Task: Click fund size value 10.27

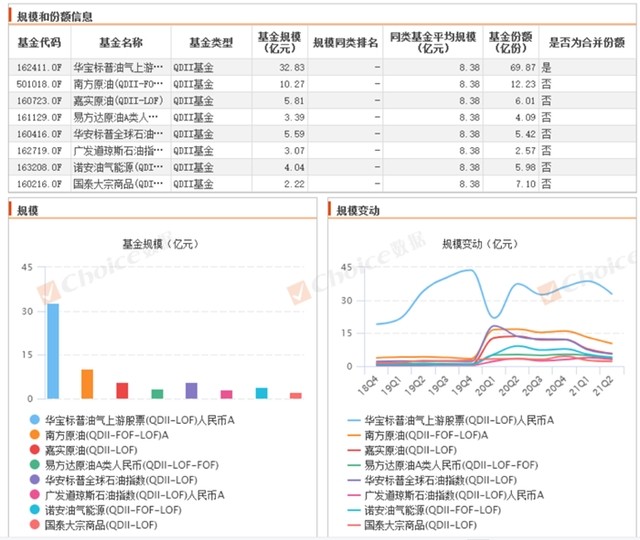Action: coord(292,84)
